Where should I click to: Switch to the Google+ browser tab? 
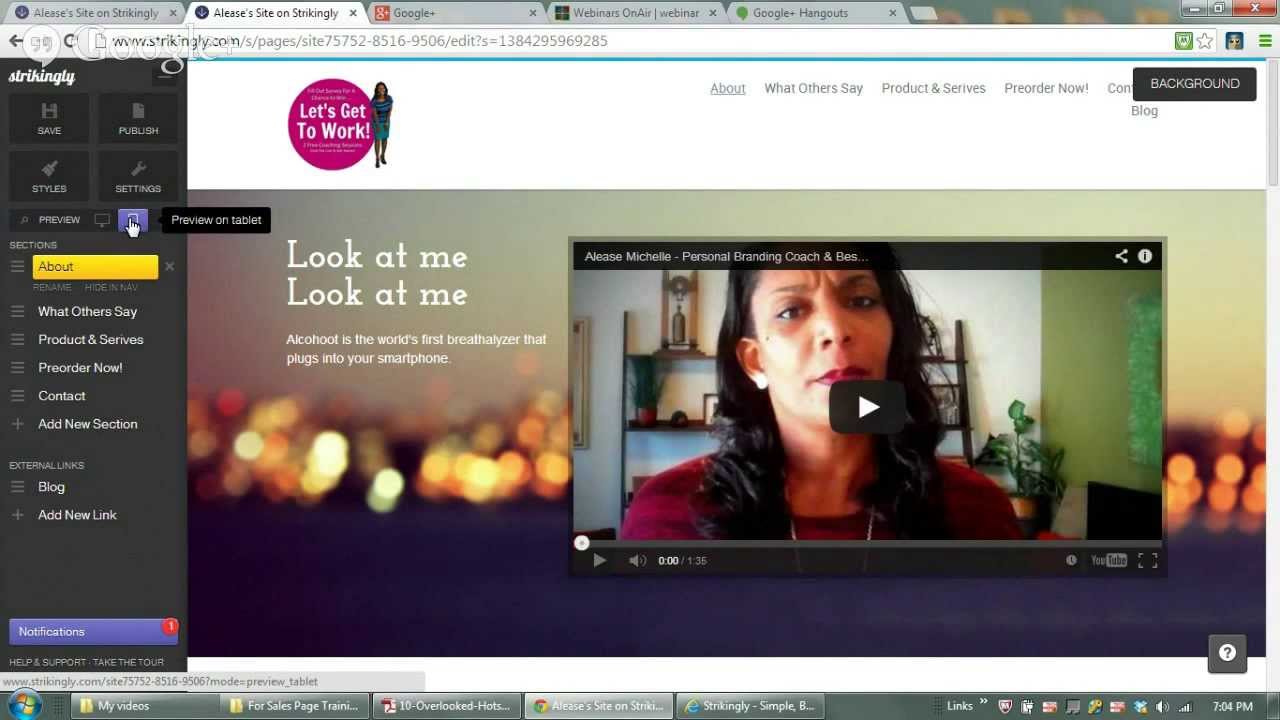455,13
